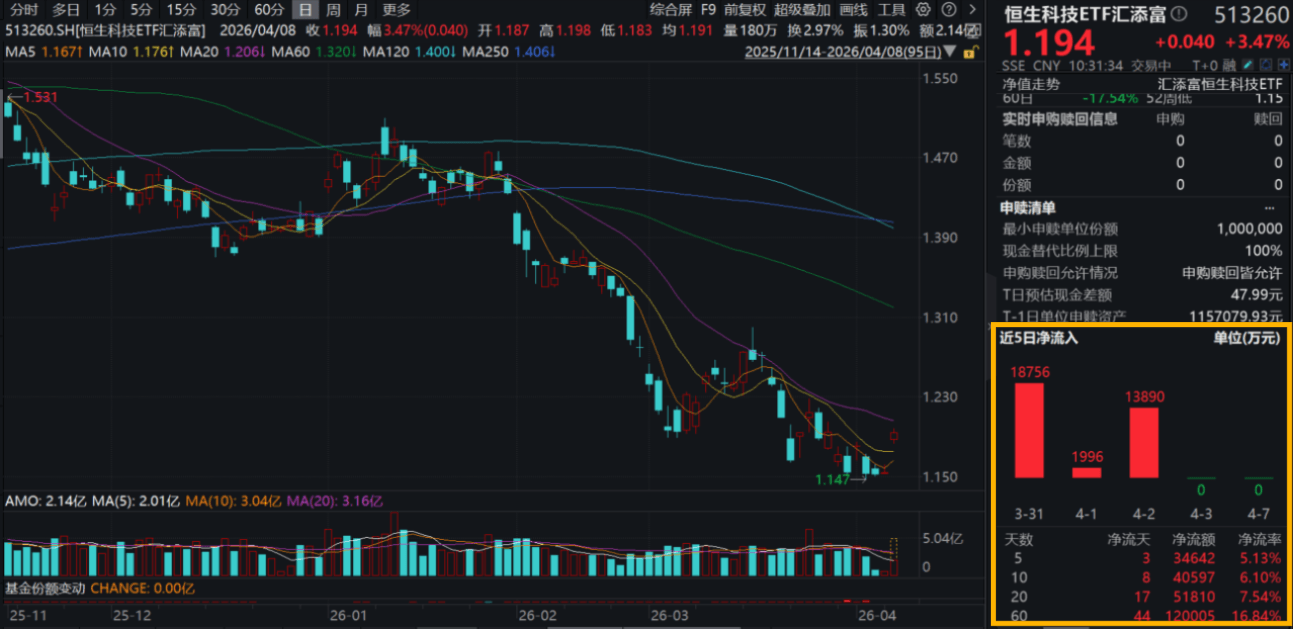Select the 15分 interval
Viewport: 1293px width, 629px height.
click(182, 9)
